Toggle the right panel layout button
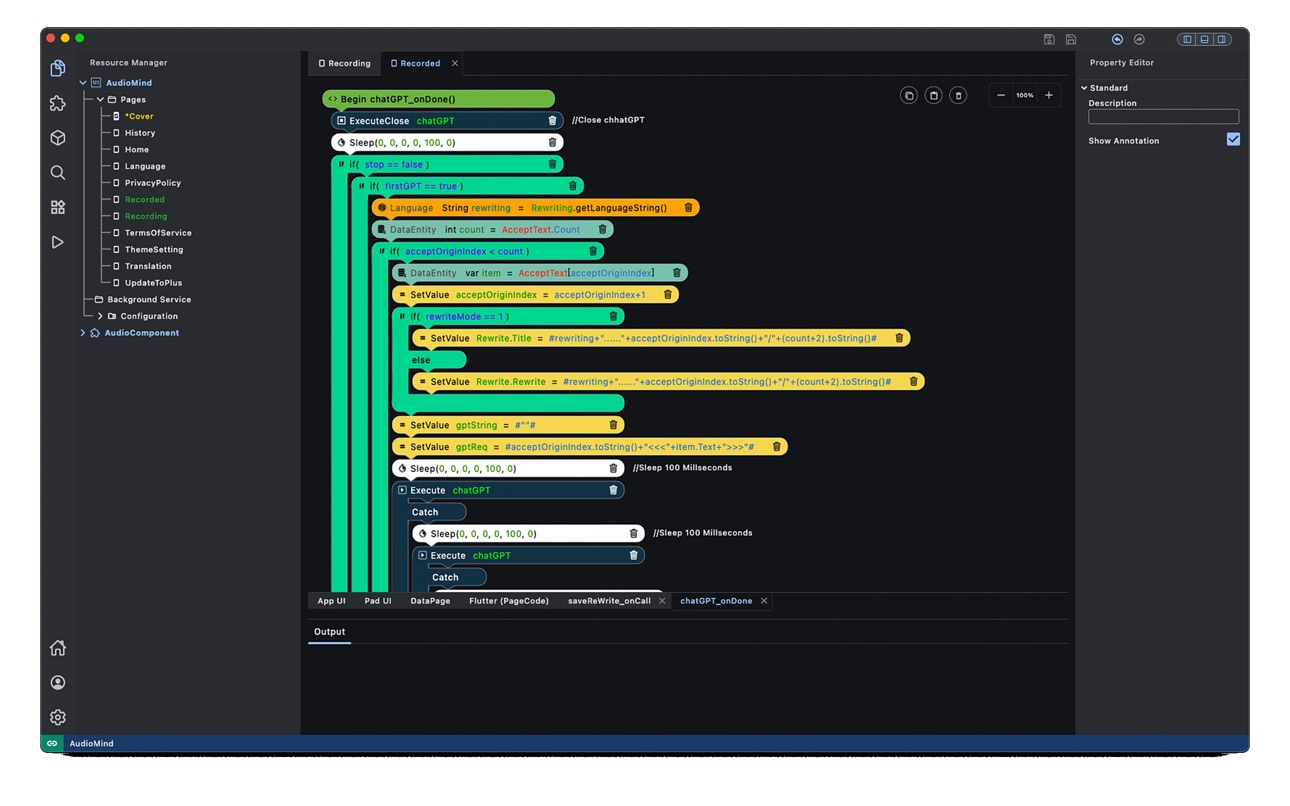This screenshot has width=1290, height=806. 1222,39
